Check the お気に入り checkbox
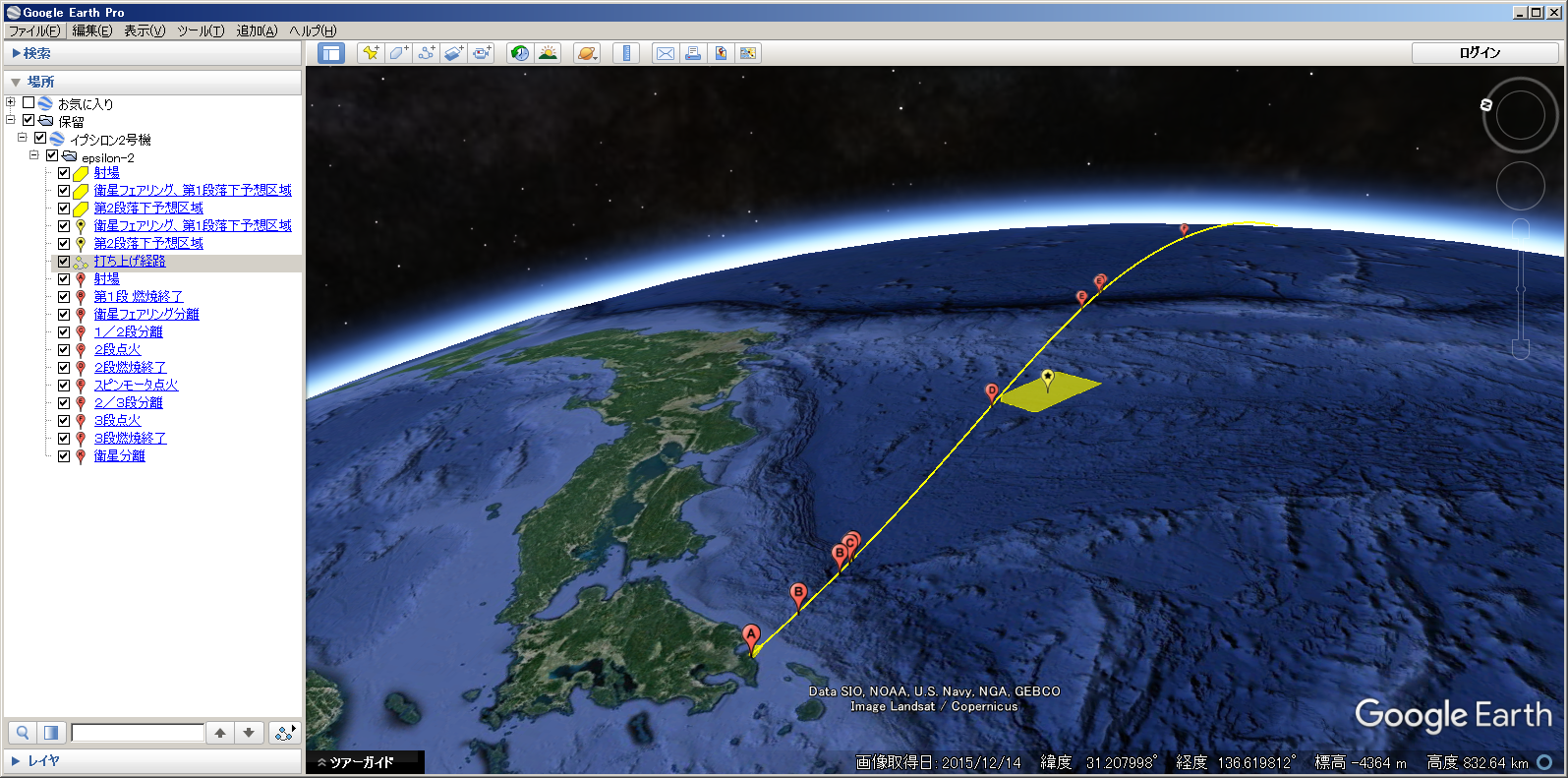This screenshot has width=1568, height=778. click(x=29, y=102)
